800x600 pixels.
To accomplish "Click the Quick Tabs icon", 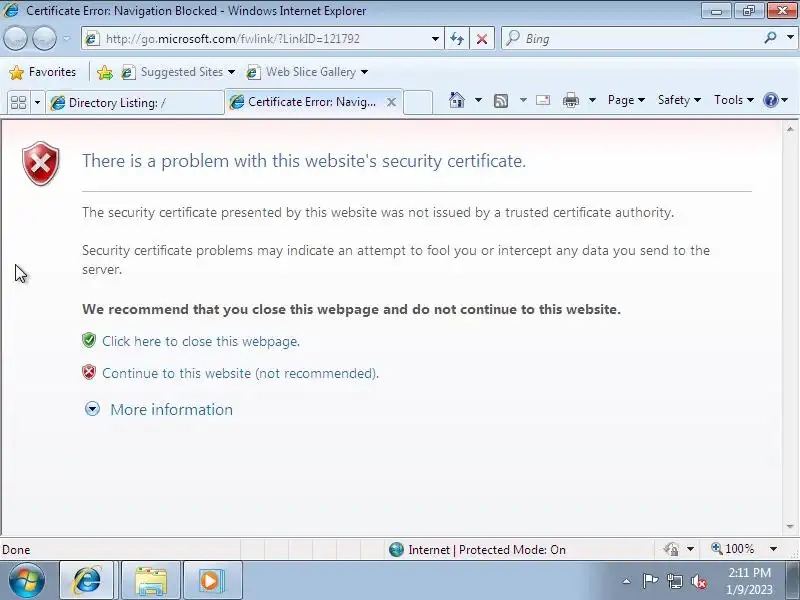I will (x=18, y=102).
